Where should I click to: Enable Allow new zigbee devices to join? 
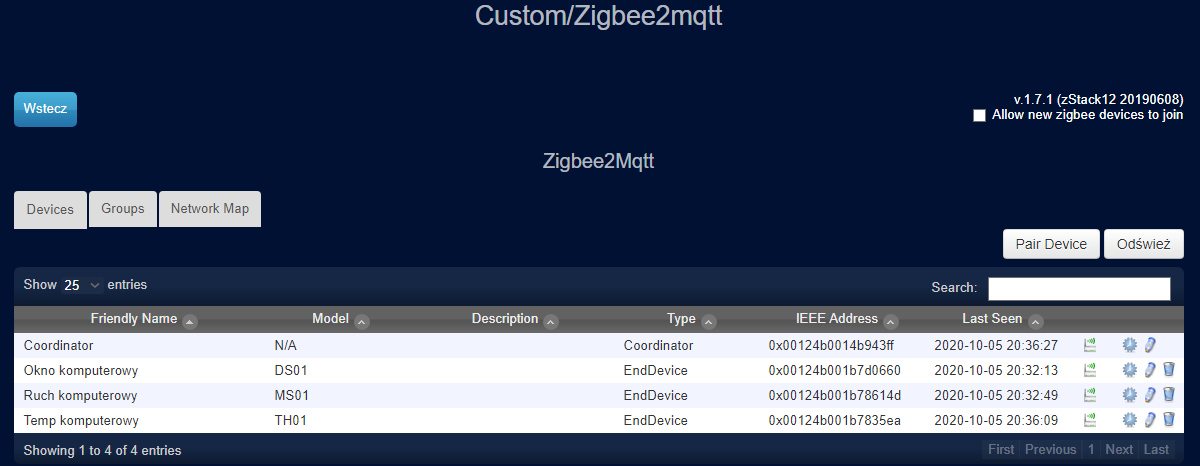[x=980, y=116]
